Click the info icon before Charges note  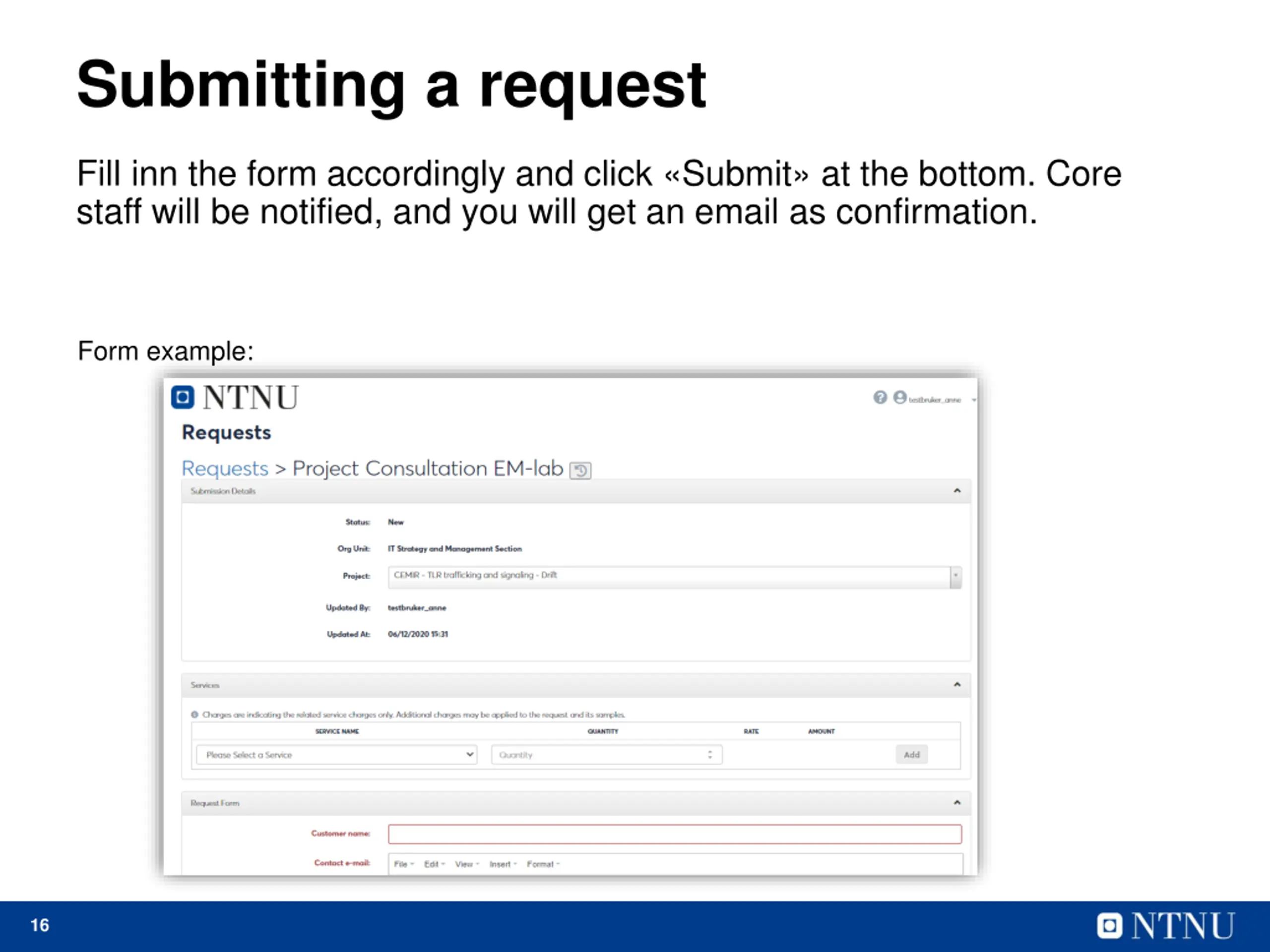click(194, 714)
